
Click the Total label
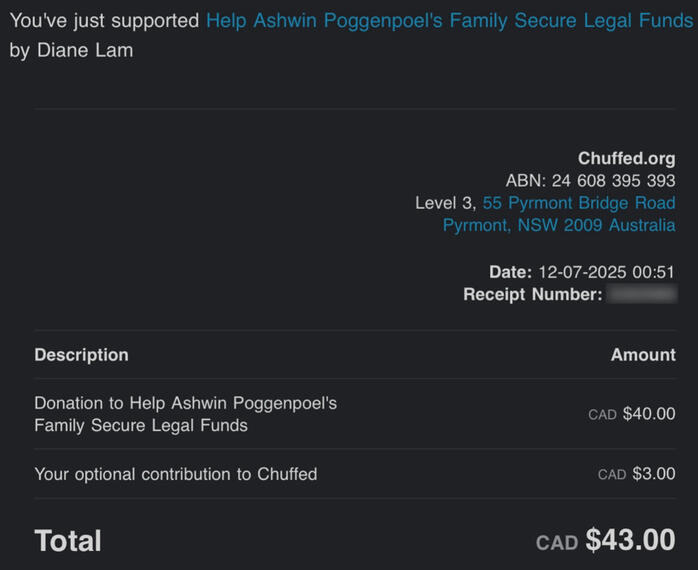click(x=68, y=541)
